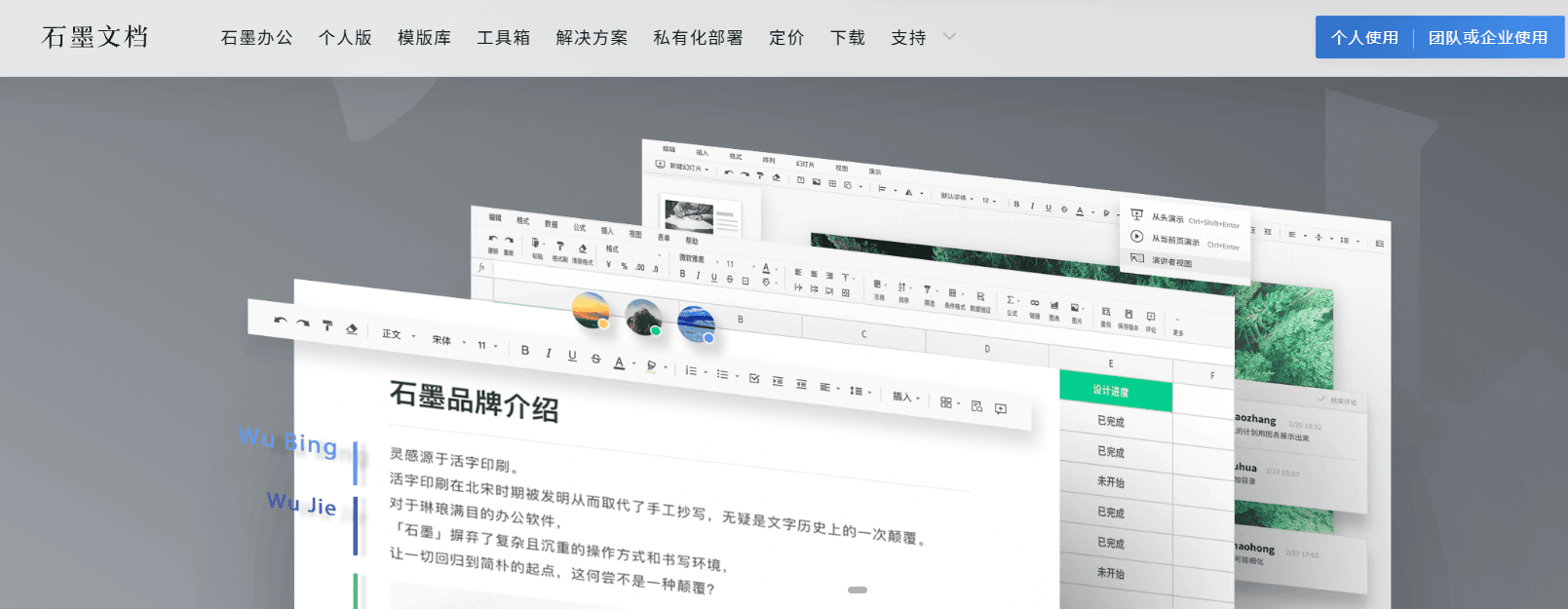Click the 石墨文档 logo
This screenshot has width=1568, height=609.
pyautogui.click(x=95, y=37)
